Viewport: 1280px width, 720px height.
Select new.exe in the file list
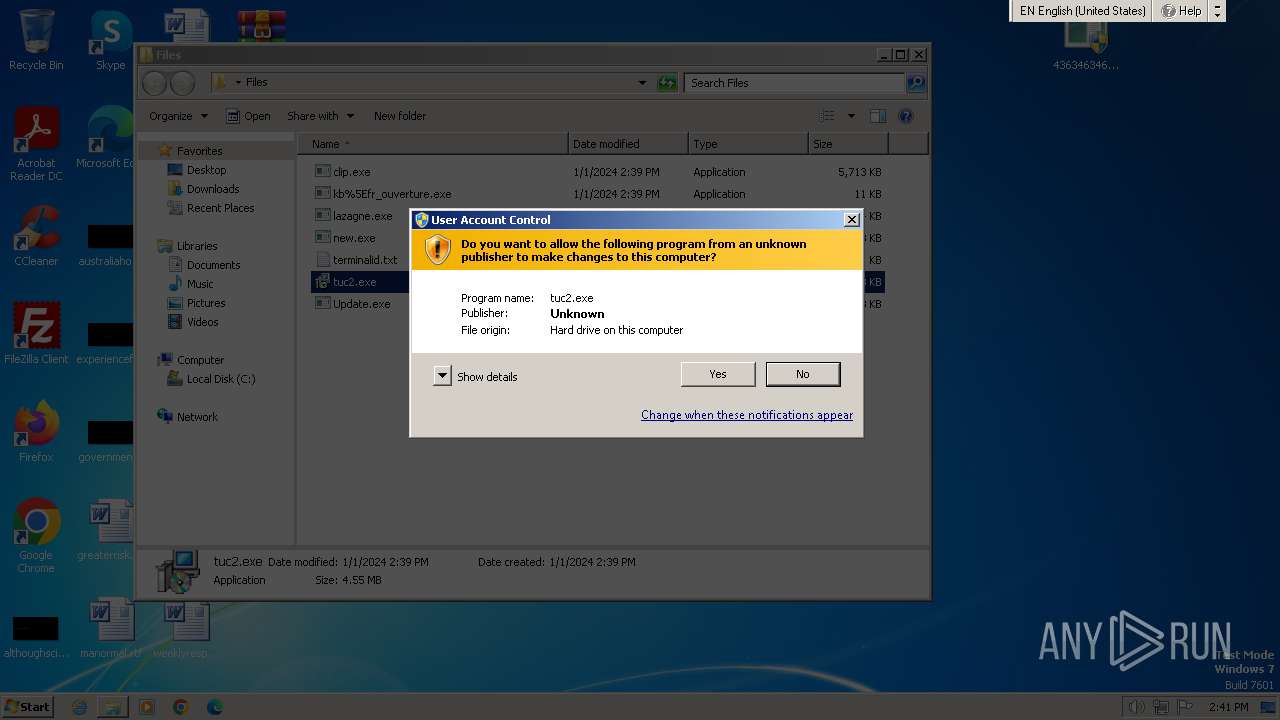354,238
